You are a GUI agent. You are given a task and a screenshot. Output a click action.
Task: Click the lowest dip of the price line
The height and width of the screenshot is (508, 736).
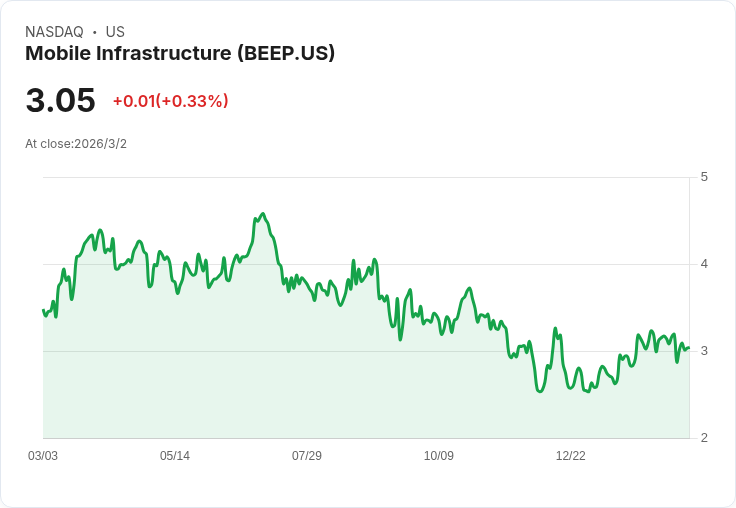click(x=540, y=391)
